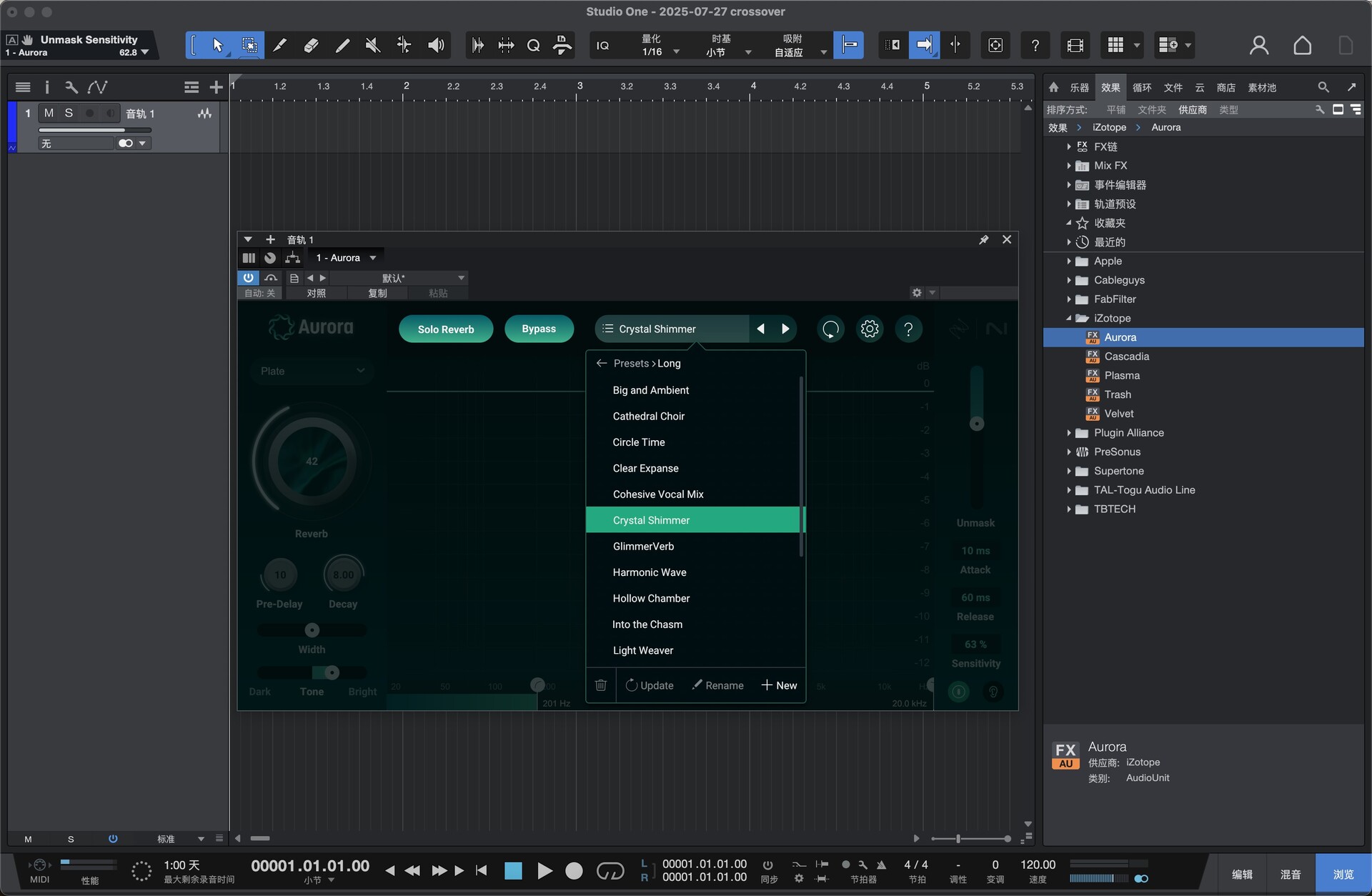Switch to the 乐器 browser tab

coord(1079,87)
